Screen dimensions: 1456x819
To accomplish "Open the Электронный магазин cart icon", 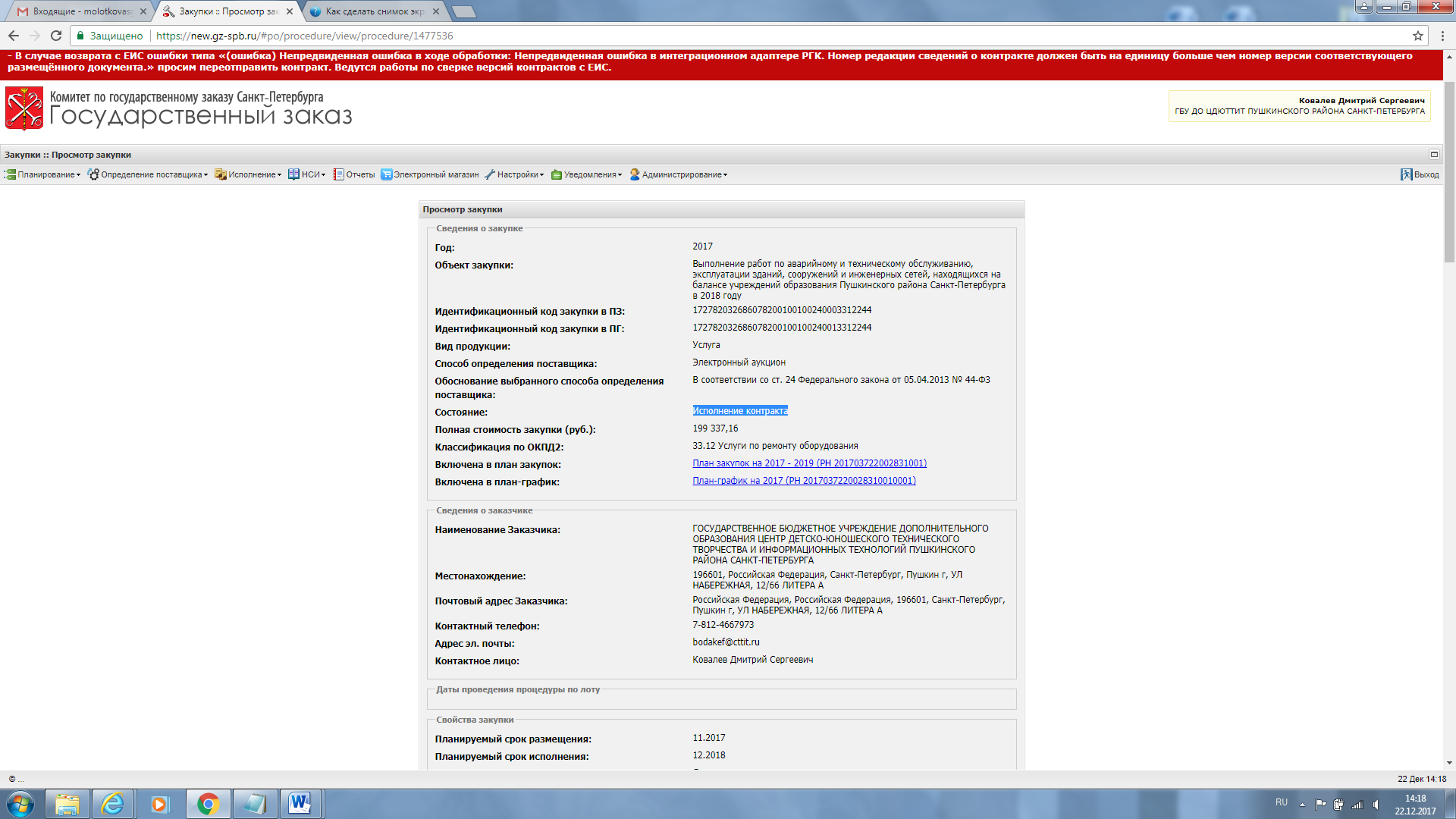I will click(x=386, y=174).
